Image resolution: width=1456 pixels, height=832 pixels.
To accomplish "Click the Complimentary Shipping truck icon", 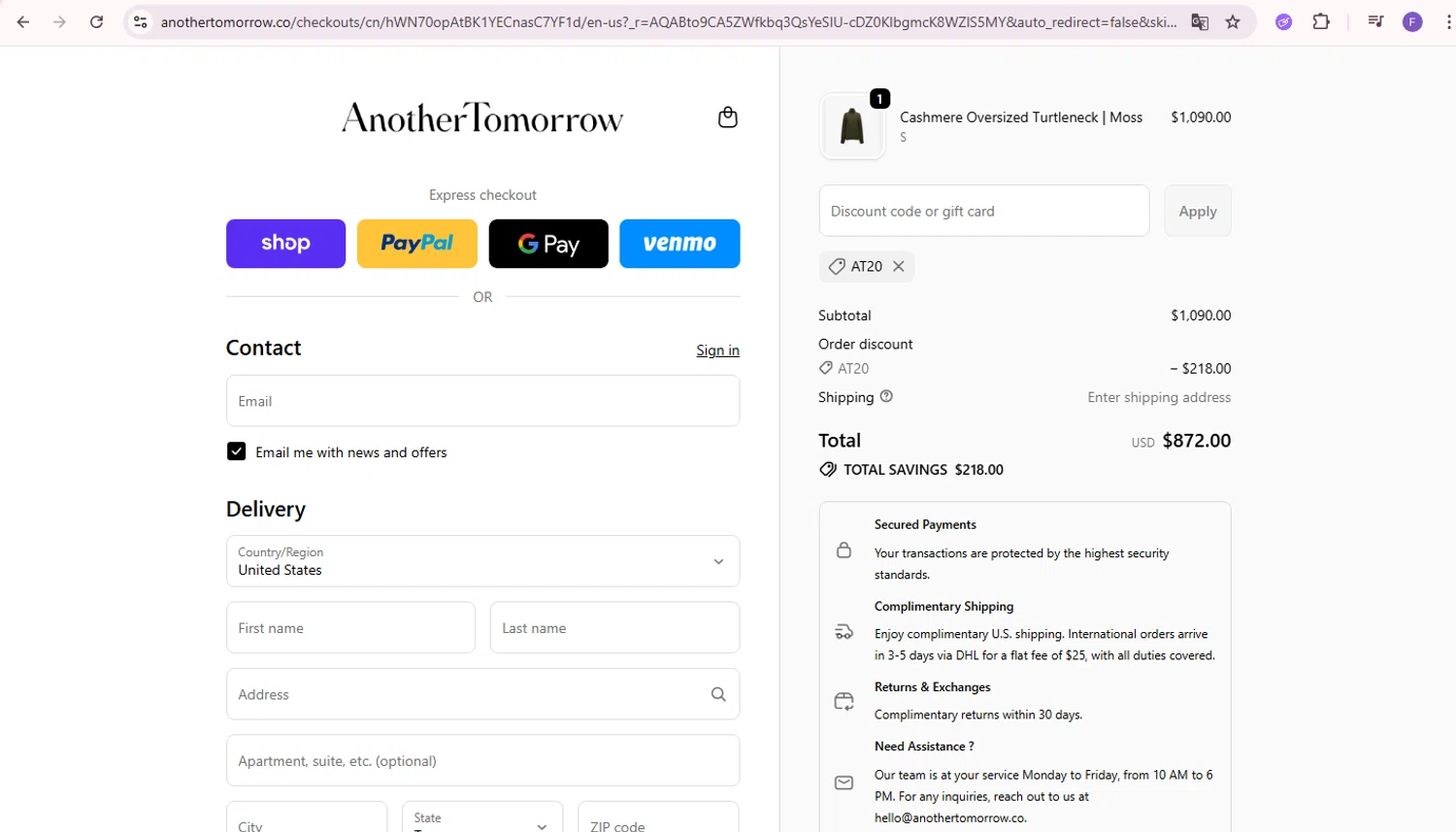I will point(844,632).
